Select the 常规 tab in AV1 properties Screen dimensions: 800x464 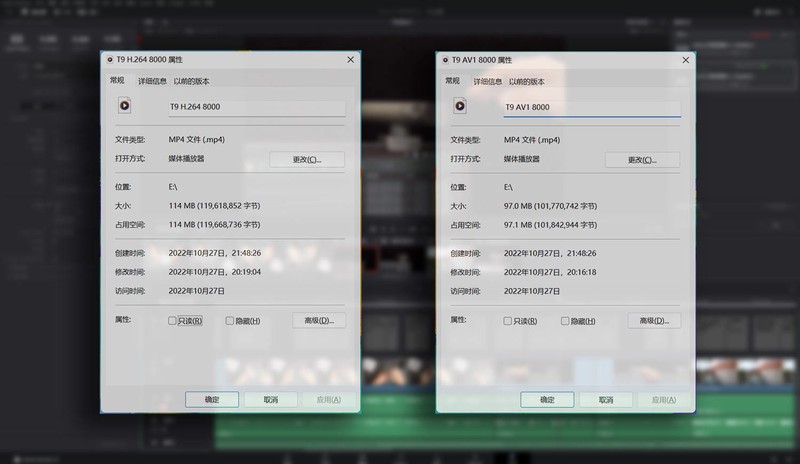pyautogui.click(x=453, y=81)
